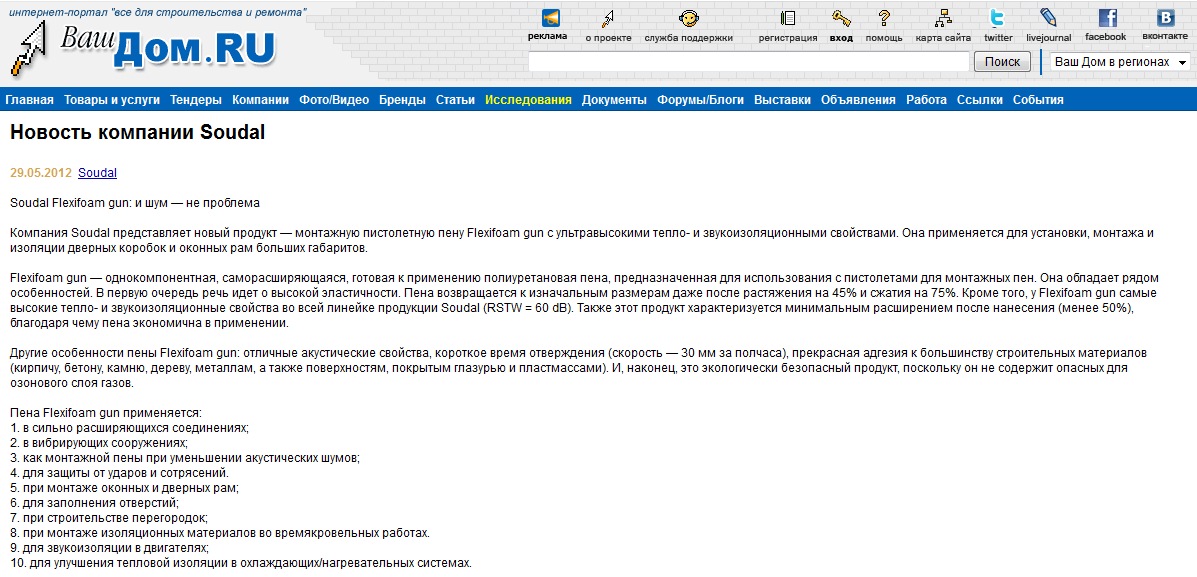Click the ВКонтакте icon

(1165, 18)
